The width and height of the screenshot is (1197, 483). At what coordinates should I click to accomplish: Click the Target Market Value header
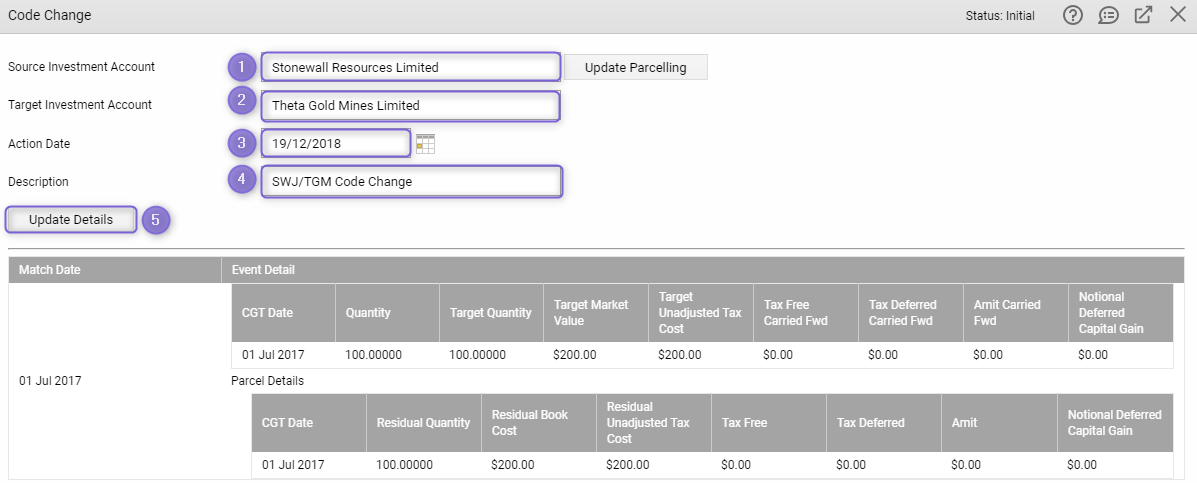click(595, 313)
